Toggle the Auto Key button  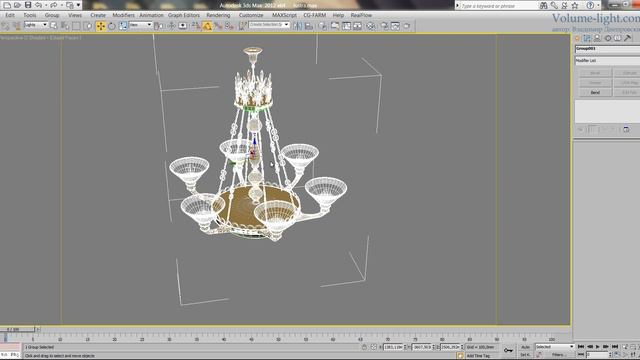click(525, 347)
